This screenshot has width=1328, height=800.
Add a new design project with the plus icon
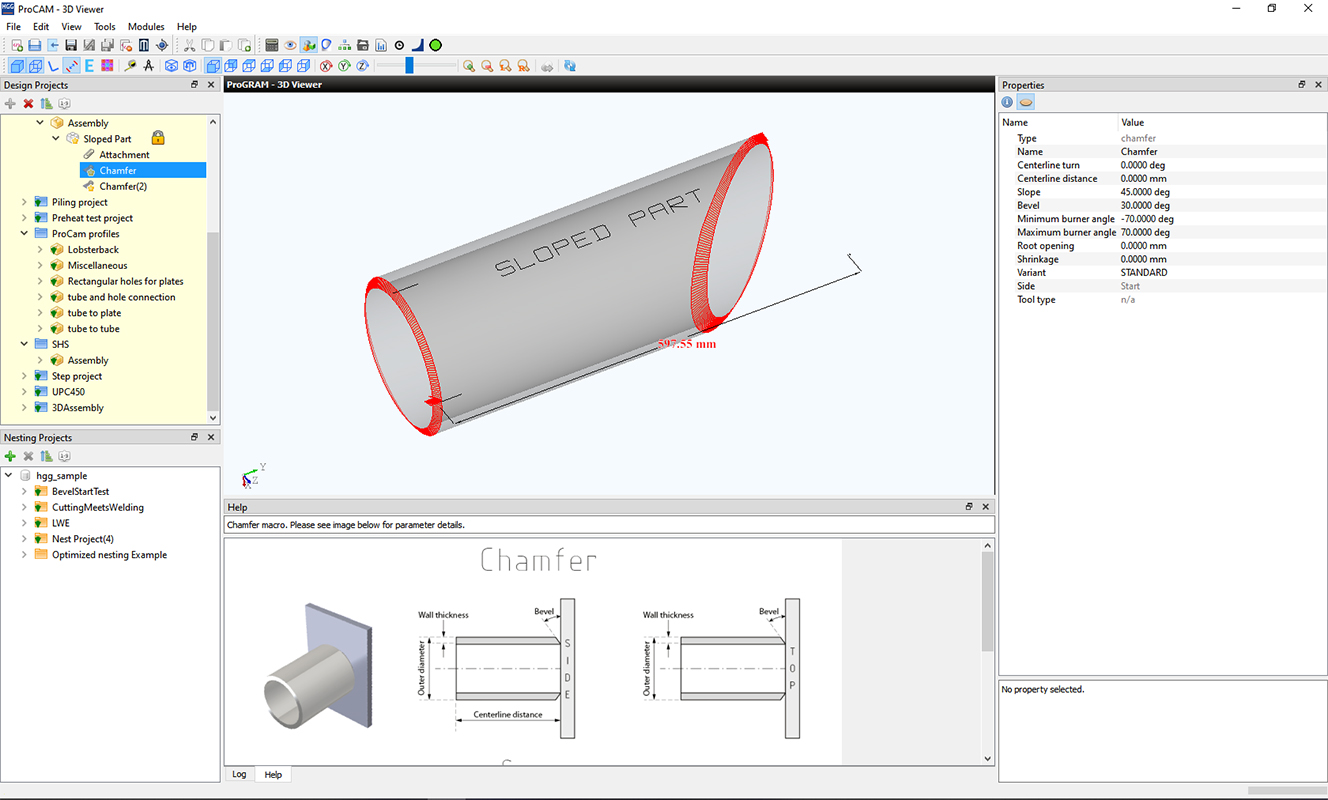pyautogui.click(x=11, y=103)
